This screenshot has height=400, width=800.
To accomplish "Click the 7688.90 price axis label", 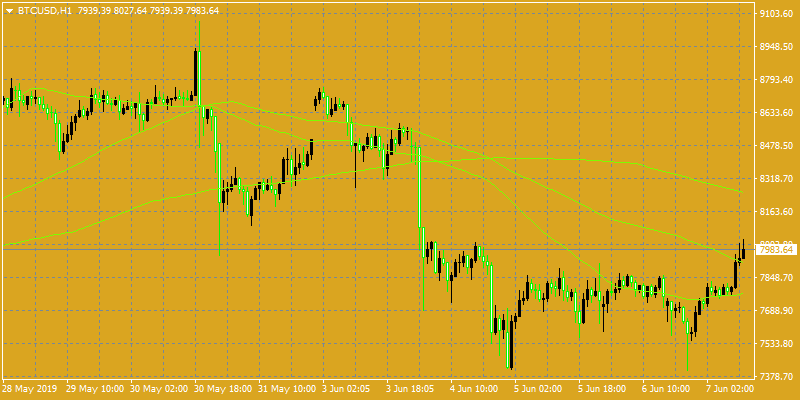I will 776,310.
